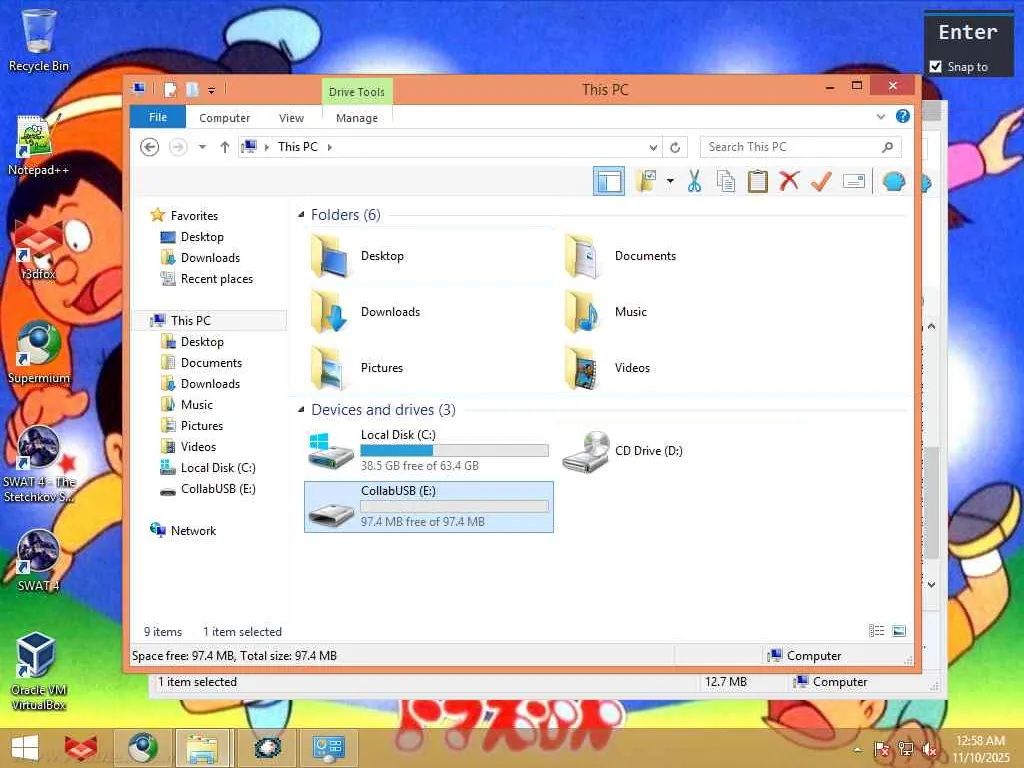The image size is (1024, 768).
Task: Open Customize Quick Access Toolbar dropdown
Action: pyautogui.click(x=211, y=89)
